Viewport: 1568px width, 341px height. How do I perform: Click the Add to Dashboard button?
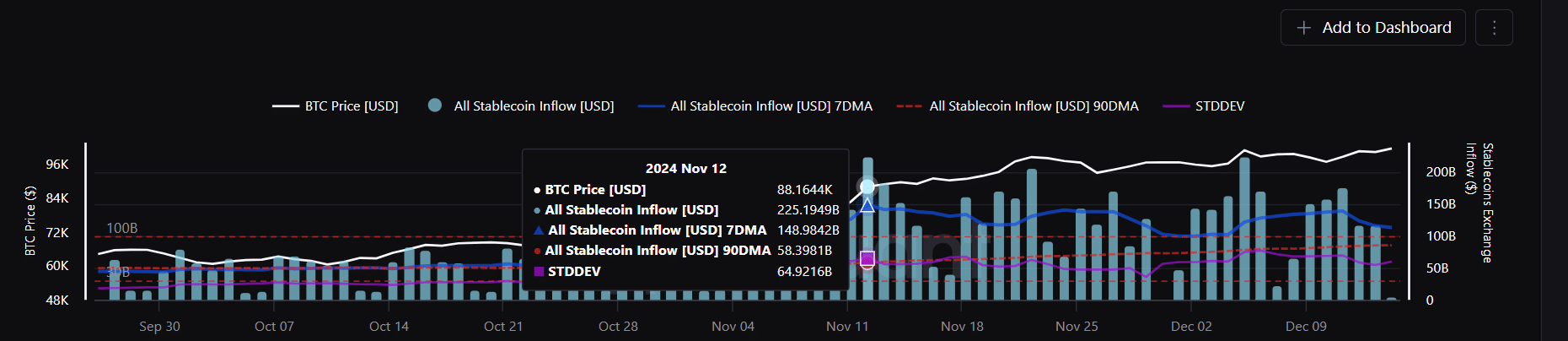(x=1372, y=28)
